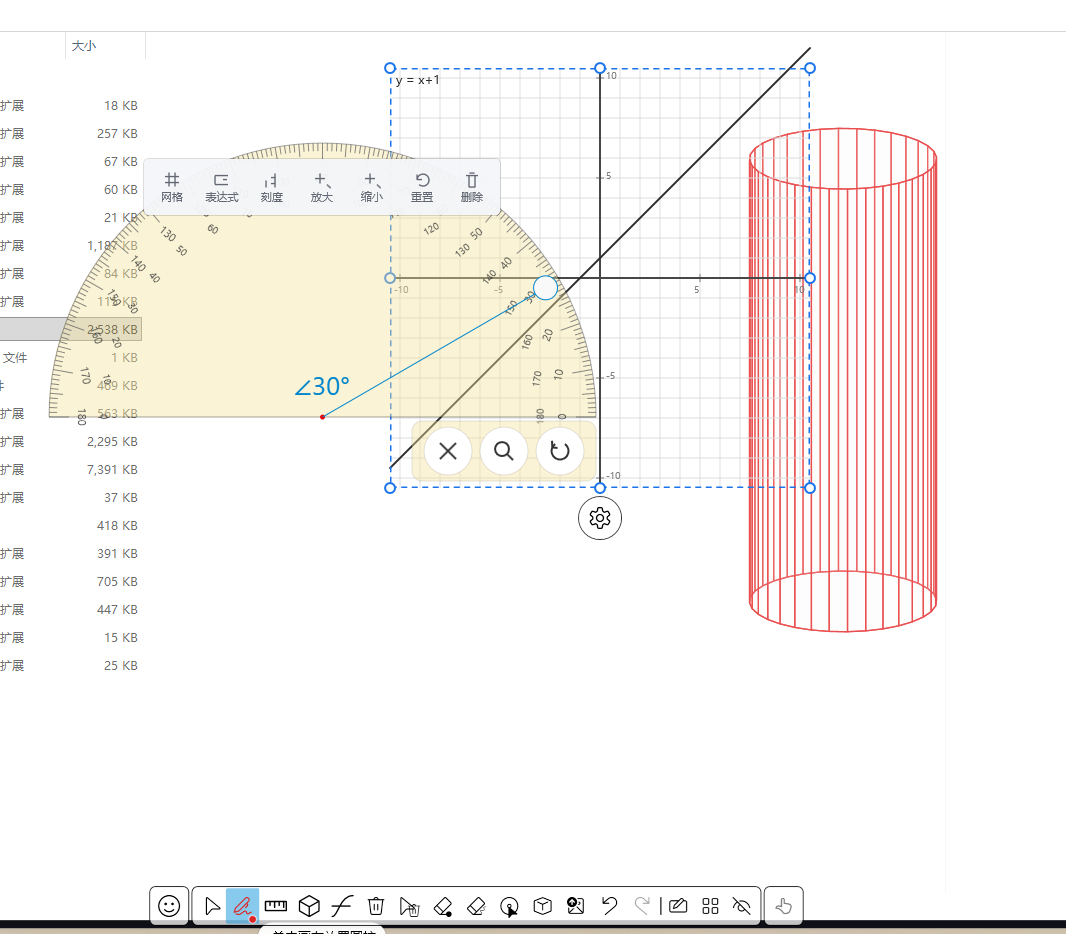
Task: Click the y = x+1 expression label
Action: coord(417,80)
